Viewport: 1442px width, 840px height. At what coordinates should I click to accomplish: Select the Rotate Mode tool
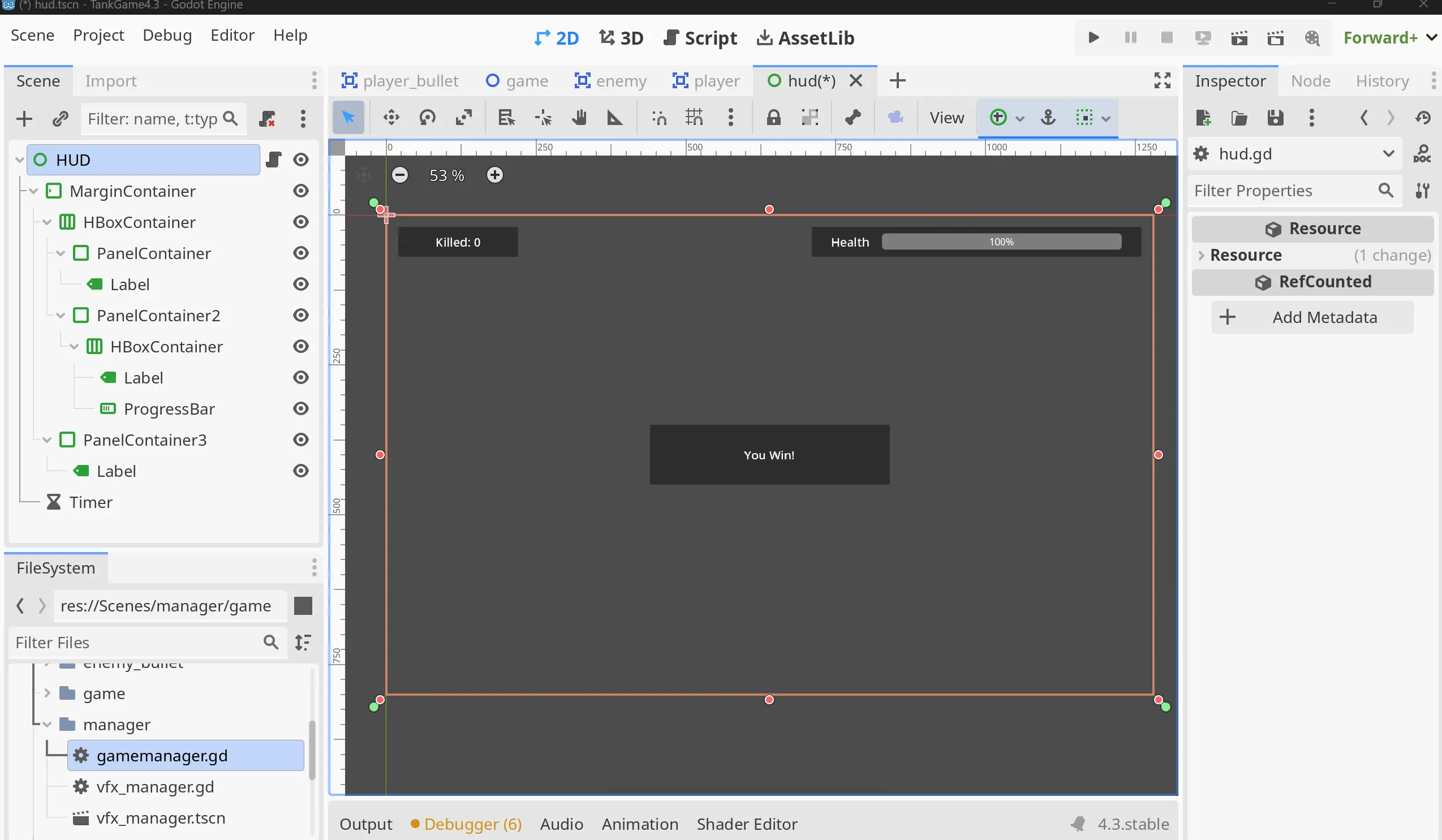[x=428, y=117]
